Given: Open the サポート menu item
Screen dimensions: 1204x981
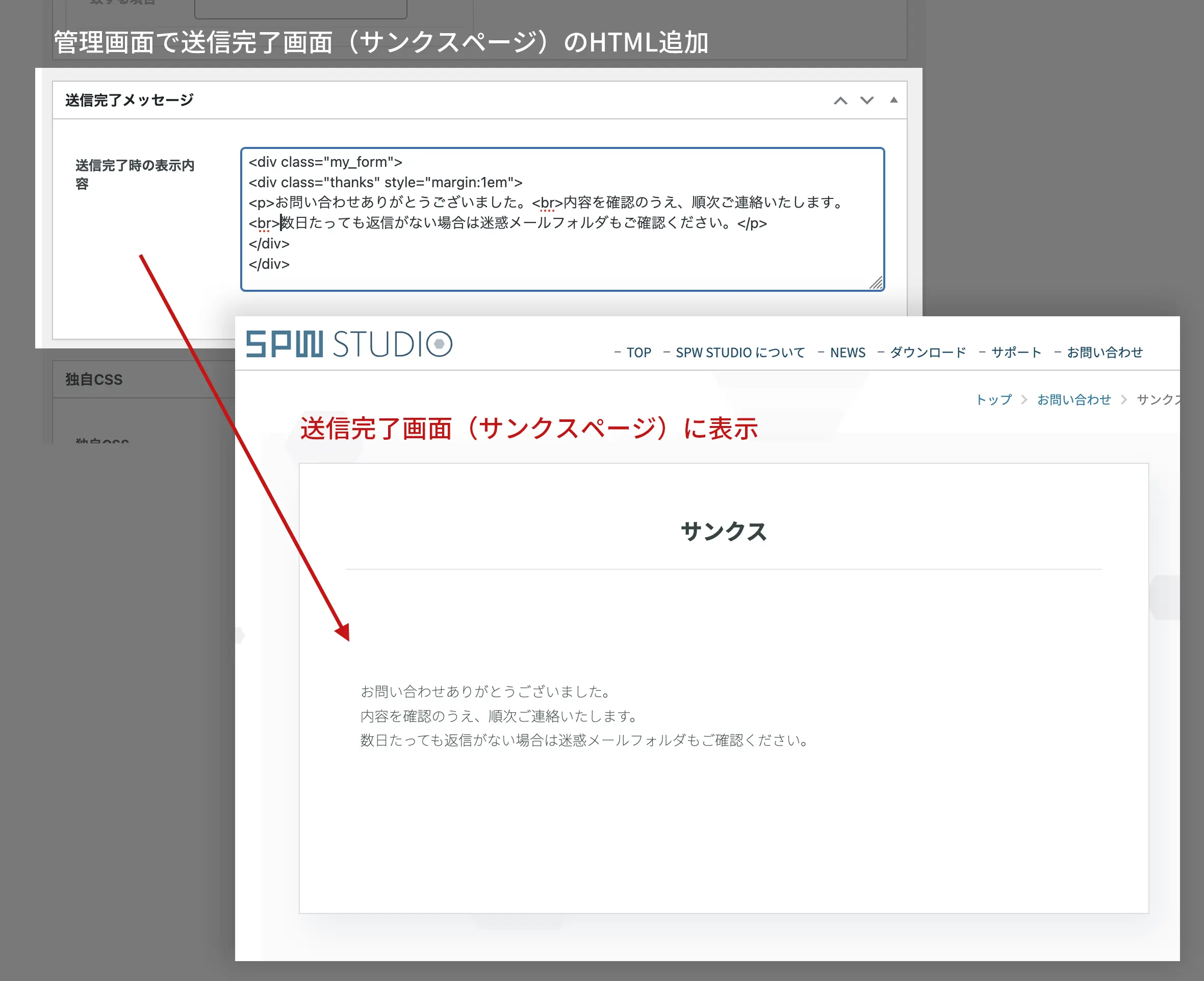Looking at the screenshot, I should point(1016,353).
